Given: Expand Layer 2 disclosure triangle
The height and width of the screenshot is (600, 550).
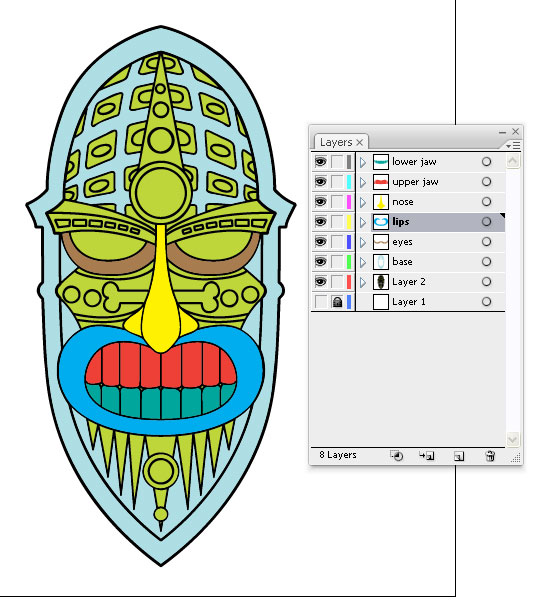Looking at the screenshot, I should 362,282.
